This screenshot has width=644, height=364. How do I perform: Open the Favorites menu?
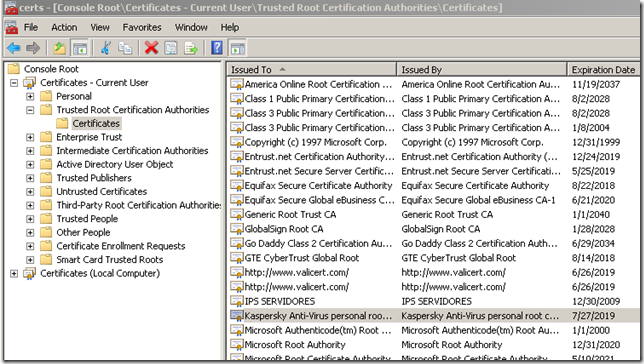pyautogui.click(x=142, y=27)
